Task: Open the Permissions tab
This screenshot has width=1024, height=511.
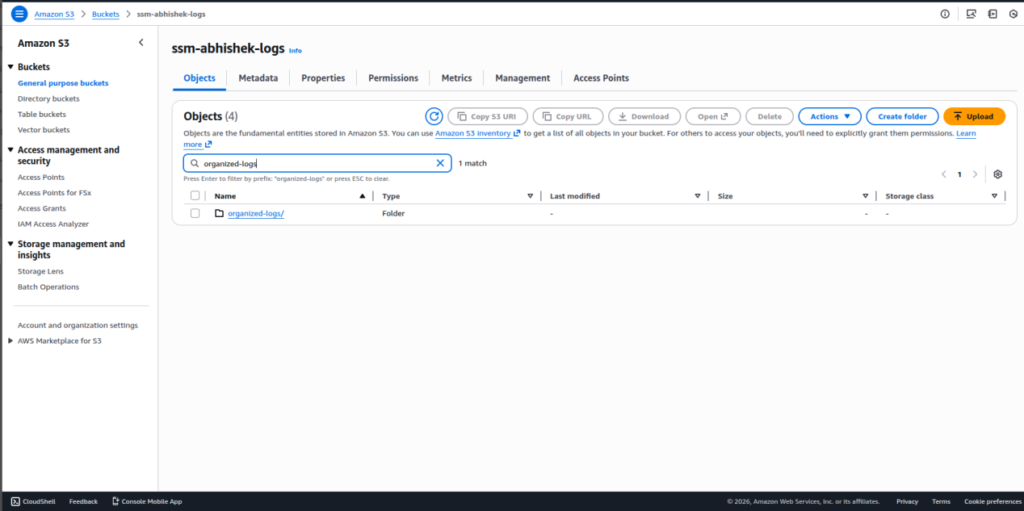Action: coord(393,78)
